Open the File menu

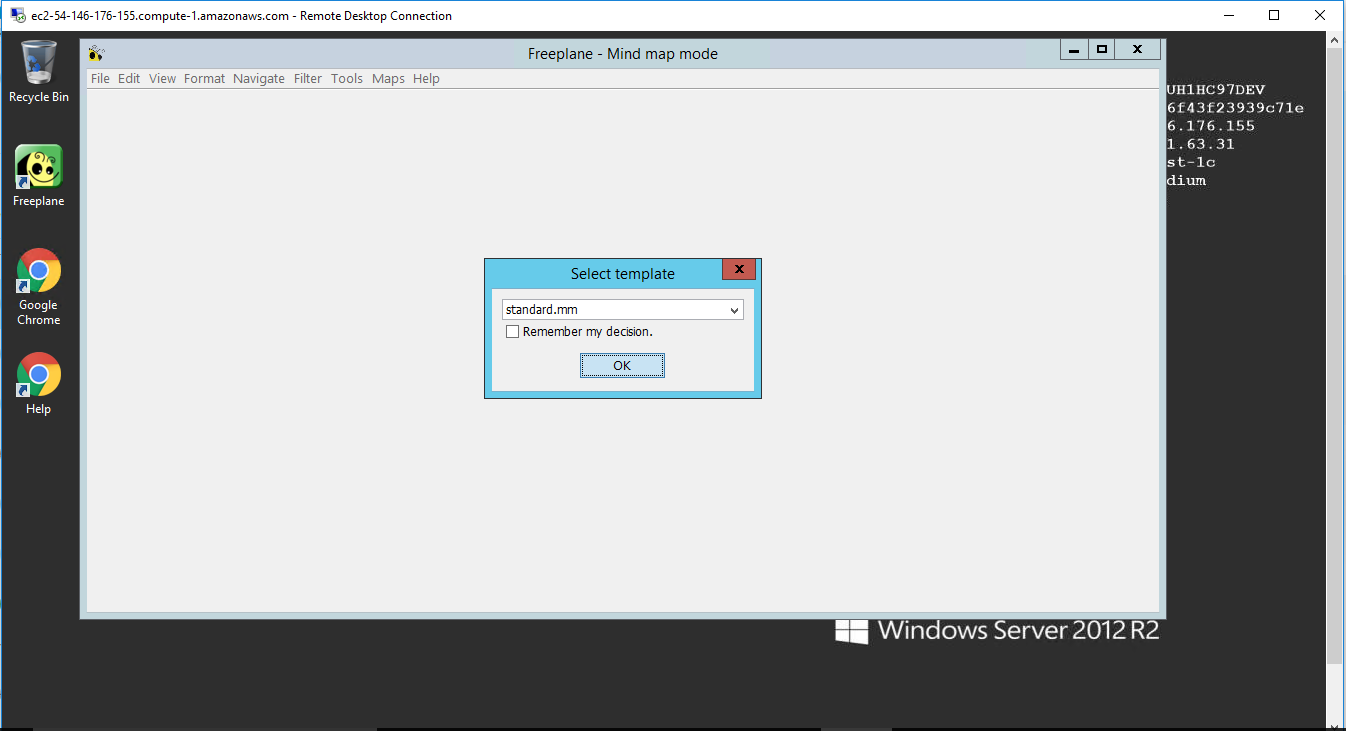pyautogui.click(x=100, y=79)
